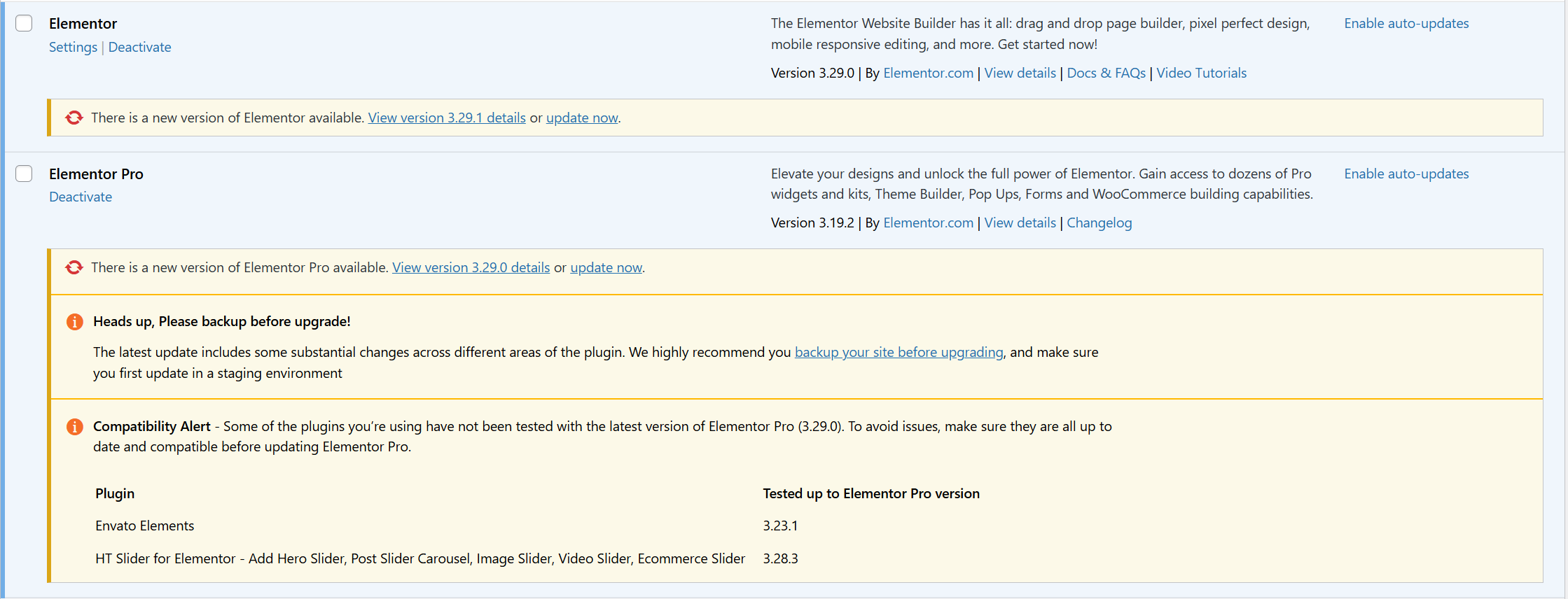Viewport: 1568px width, 599px height.
Task: Click the Compatibility Alert info icon
Action: (74, 426)
